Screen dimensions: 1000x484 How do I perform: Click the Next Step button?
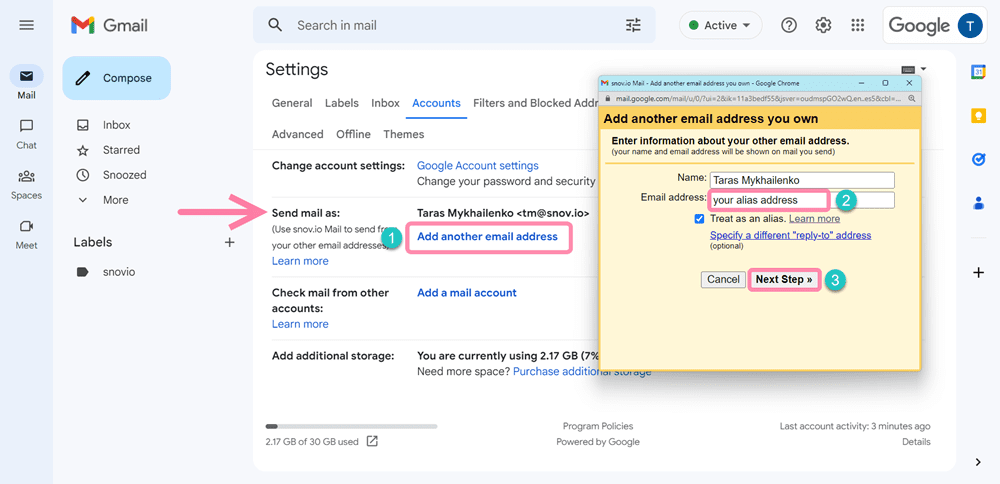[783, 279]
